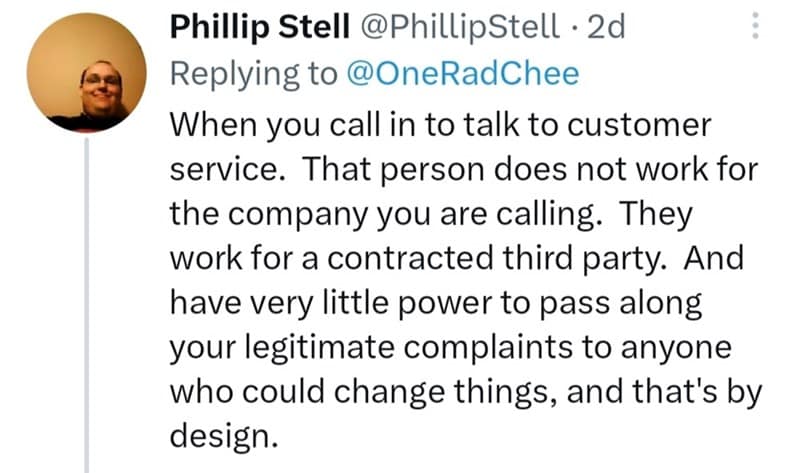Click the word "customer" in the tweet
The width and height of the screenshot is (800, 473).
(638, 125)
